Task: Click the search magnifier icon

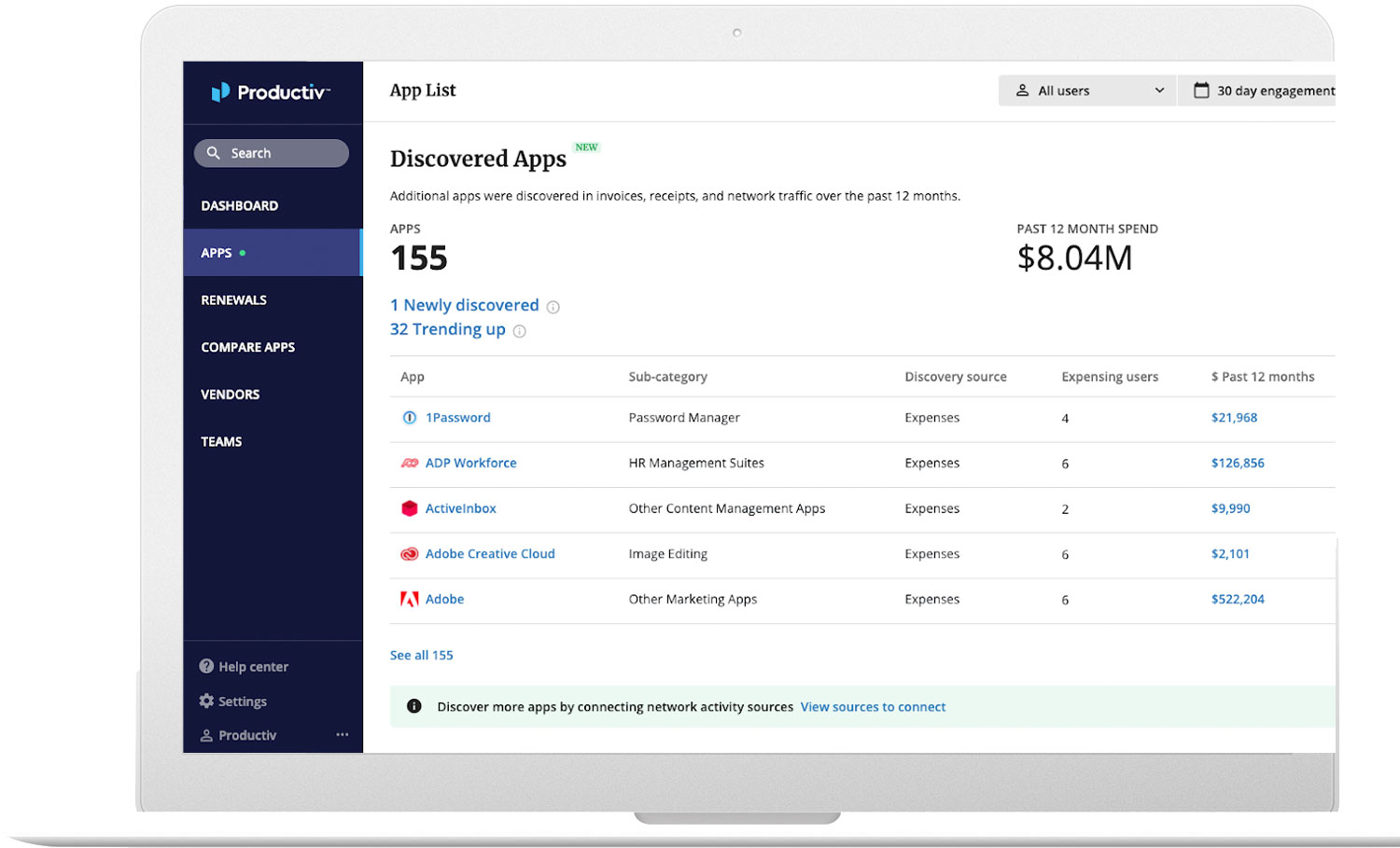Action: pos(214,153)
